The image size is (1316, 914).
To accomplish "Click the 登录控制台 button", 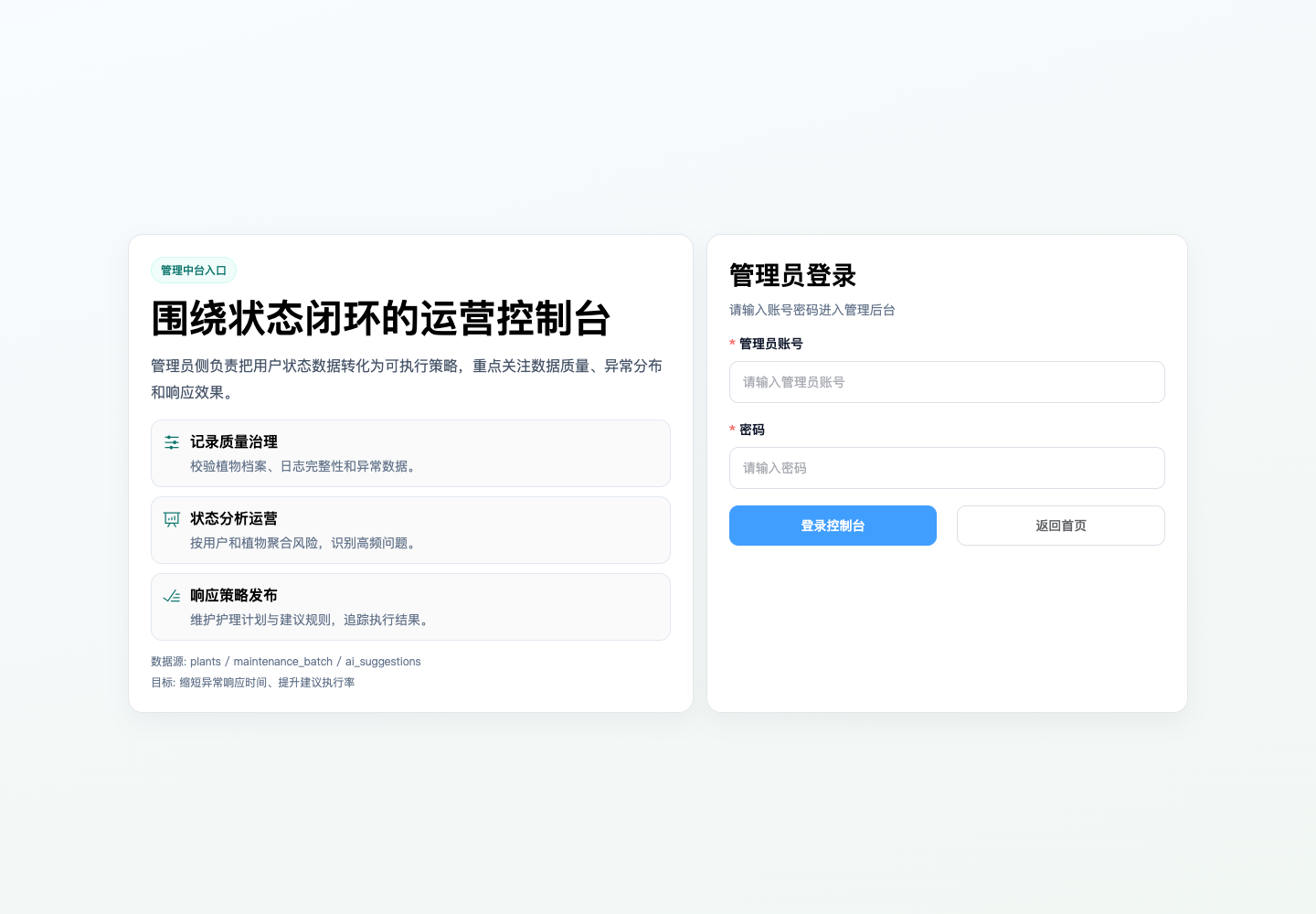I will coord(833,526).
